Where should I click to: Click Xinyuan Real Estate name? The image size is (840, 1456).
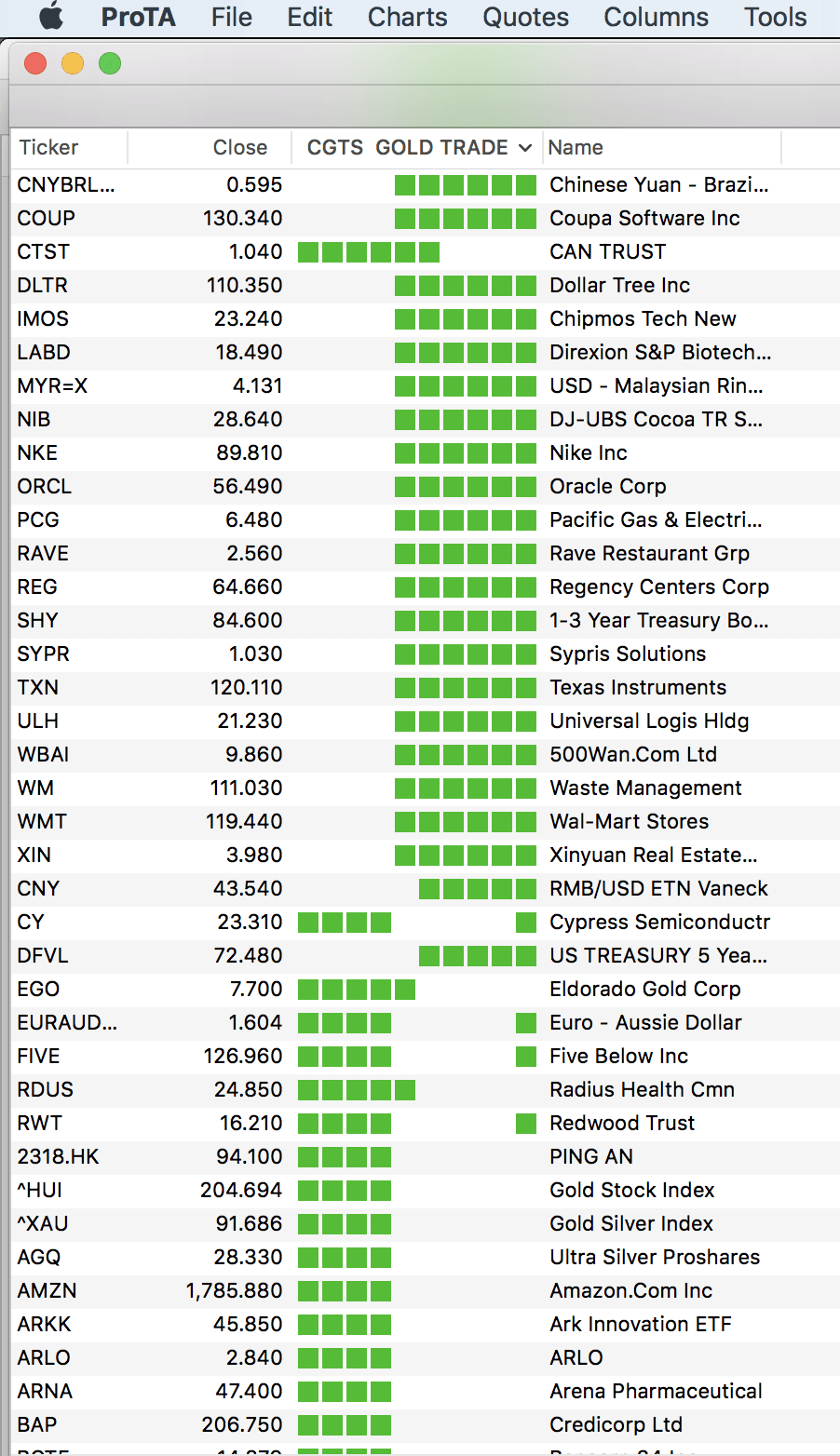tap(653, 855)
